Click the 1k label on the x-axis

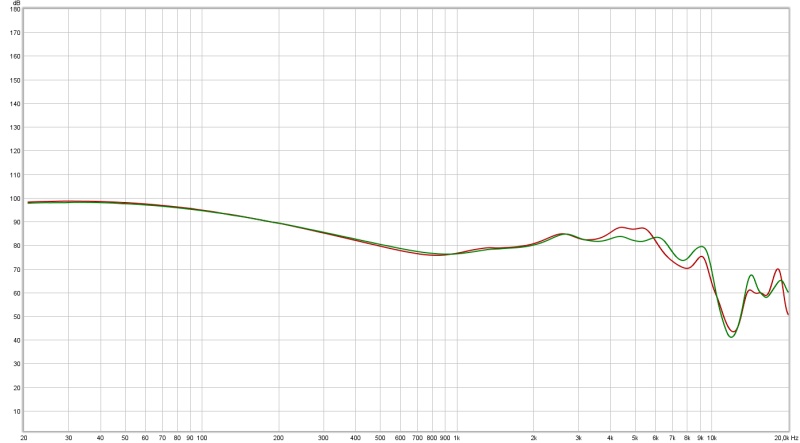(x=457, y=438)
